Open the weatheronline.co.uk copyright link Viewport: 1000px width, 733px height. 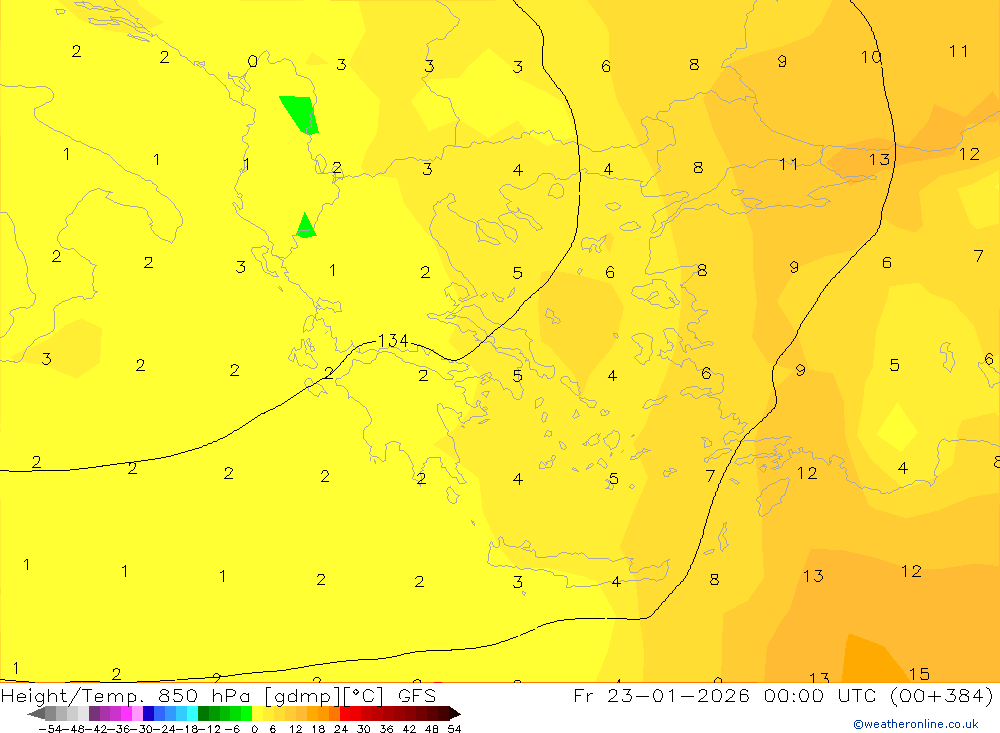click(x=916, y=724)
